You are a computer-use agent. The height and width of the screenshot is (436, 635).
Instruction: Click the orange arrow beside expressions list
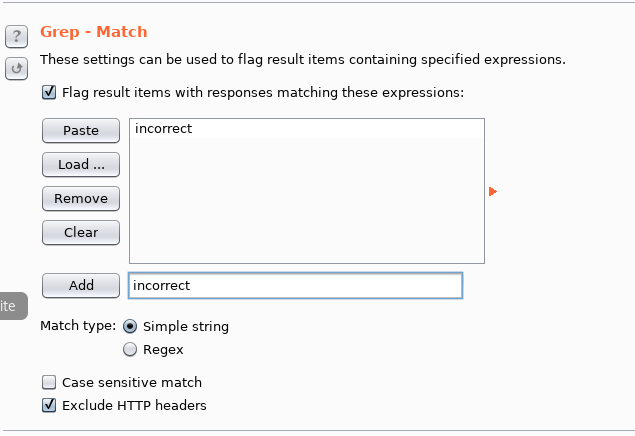(493, 191)
